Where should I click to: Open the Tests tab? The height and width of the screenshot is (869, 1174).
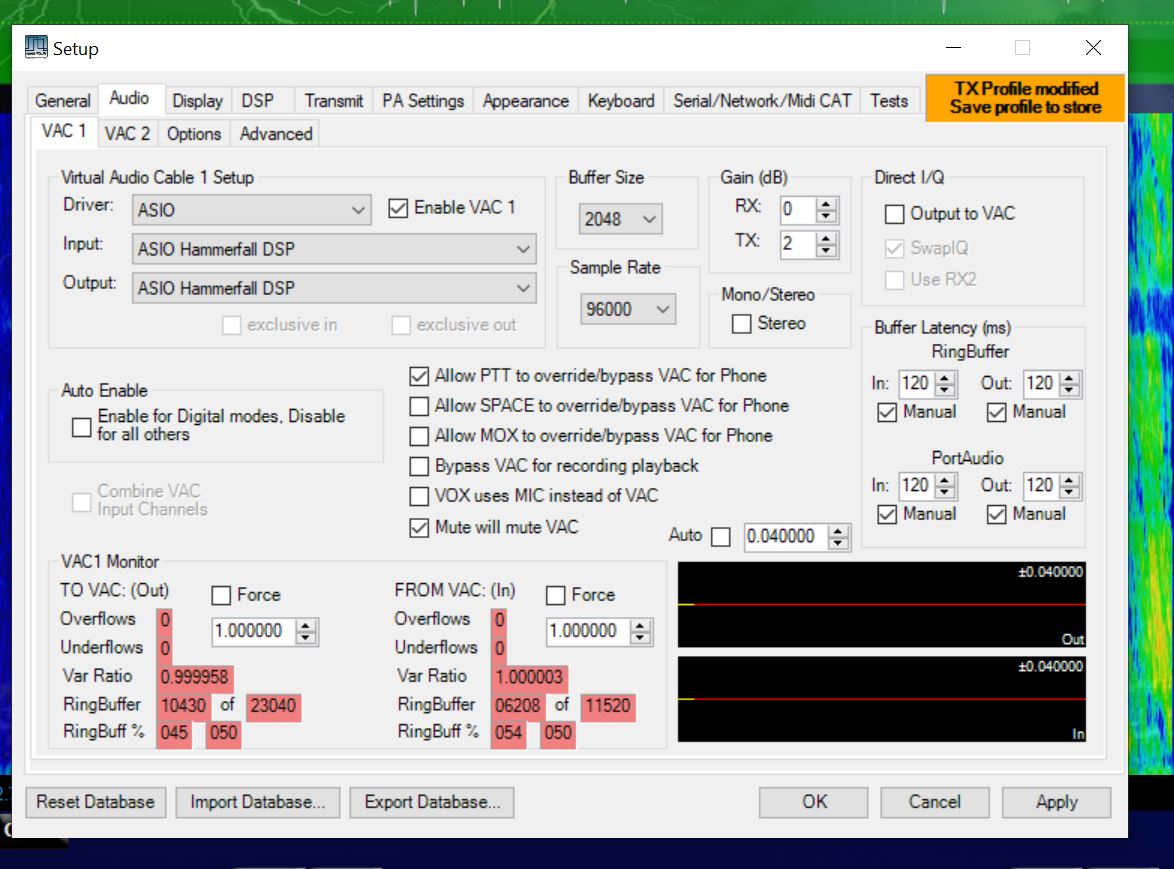tap(889, 100)
